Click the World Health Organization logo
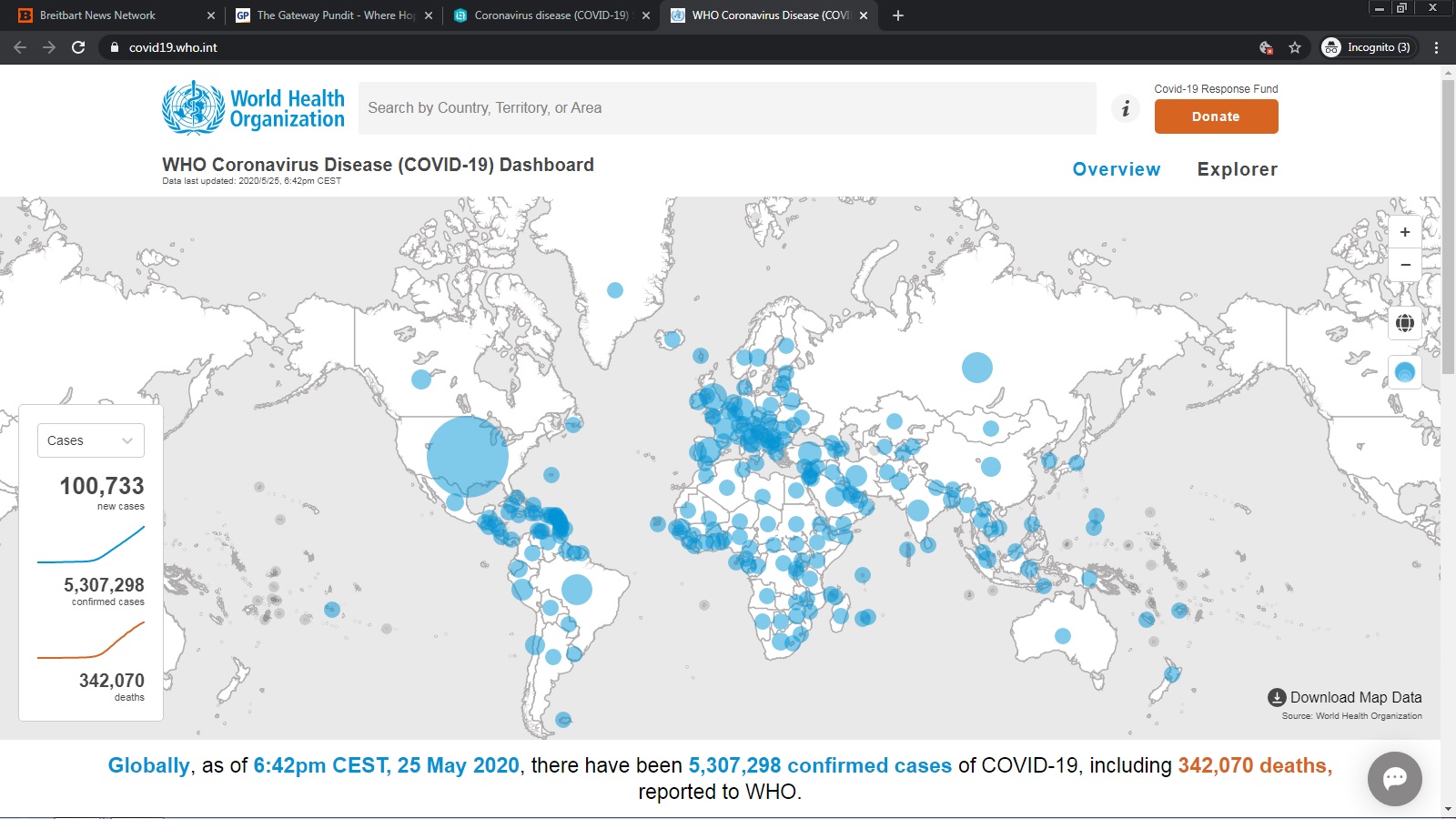Viewport: 1456px width, 819px height. coord(253,108)
